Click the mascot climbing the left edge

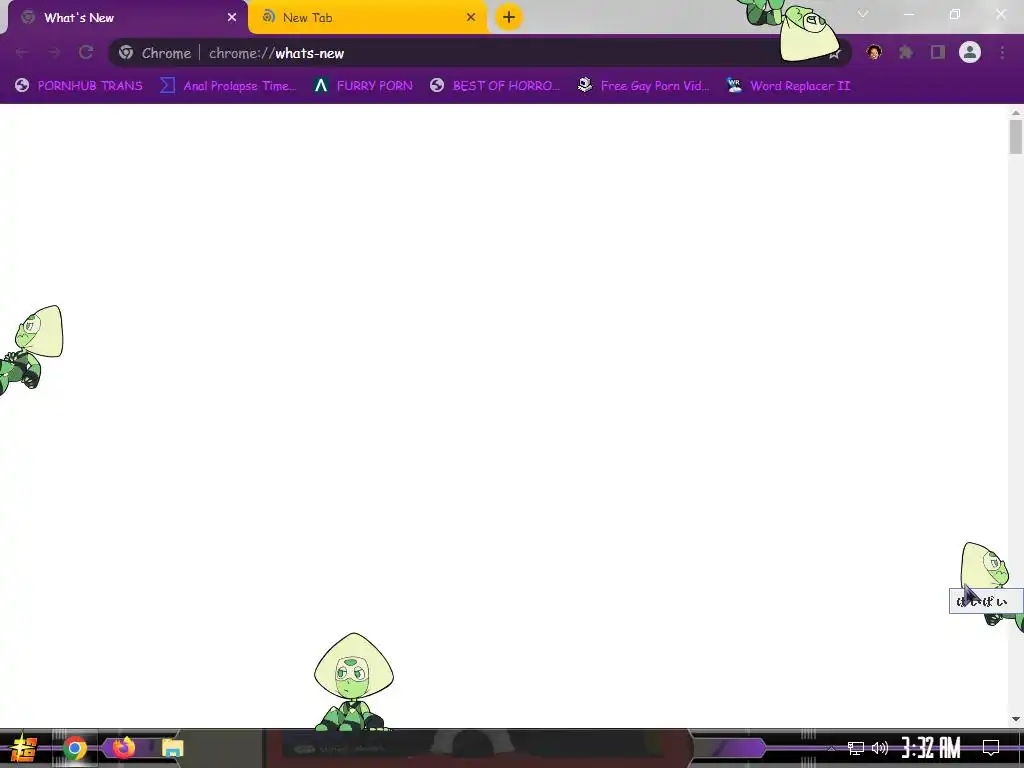pyautogui.click(x=31, y=350)
